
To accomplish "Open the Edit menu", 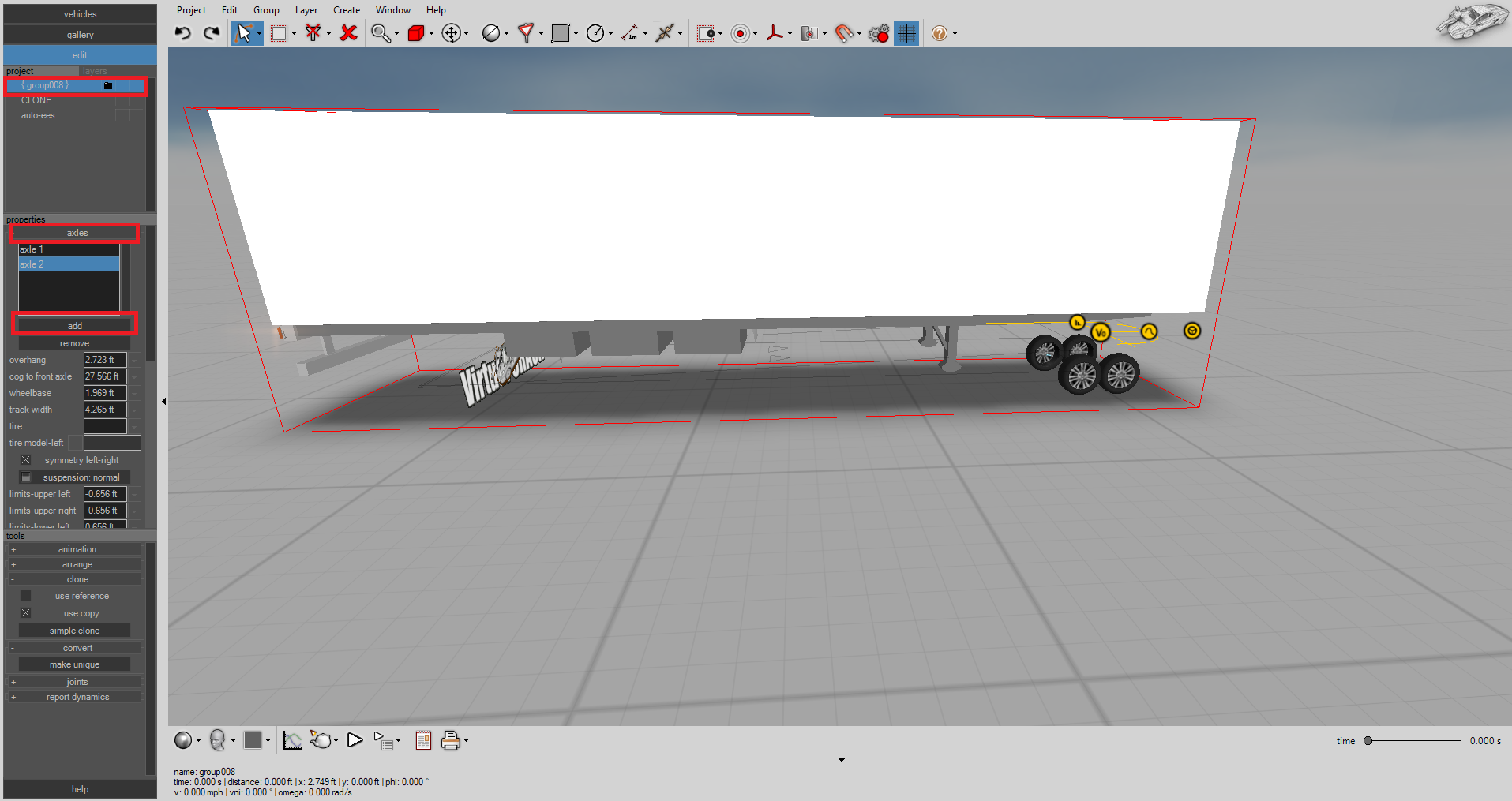I will (x=230, y=10).
